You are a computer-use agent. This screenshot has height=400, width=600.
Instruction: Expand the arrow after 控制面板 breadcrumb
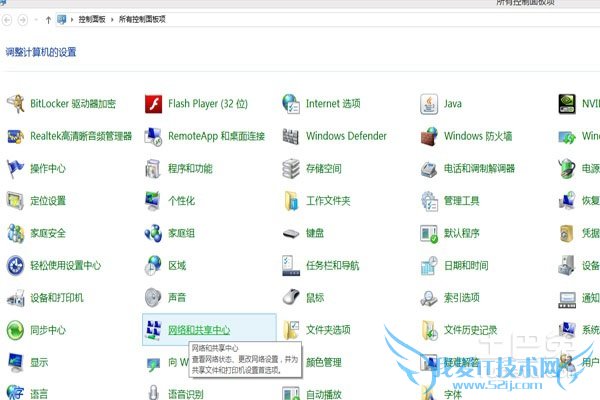(112, 20)
